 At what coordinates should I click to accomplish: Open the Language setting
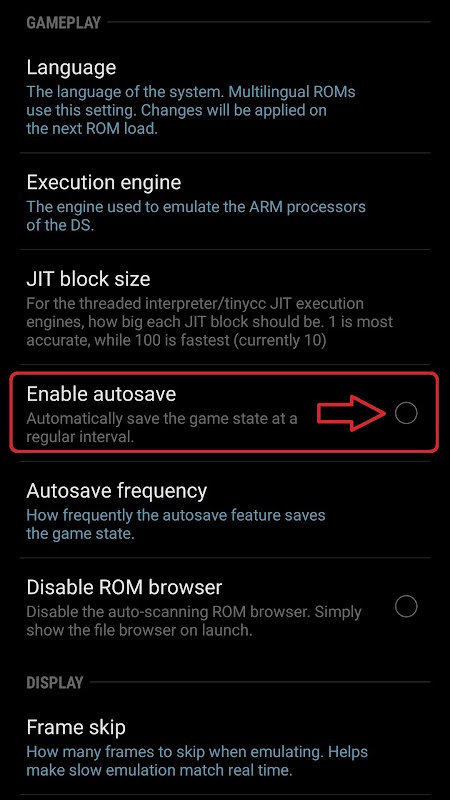[225, 97]
